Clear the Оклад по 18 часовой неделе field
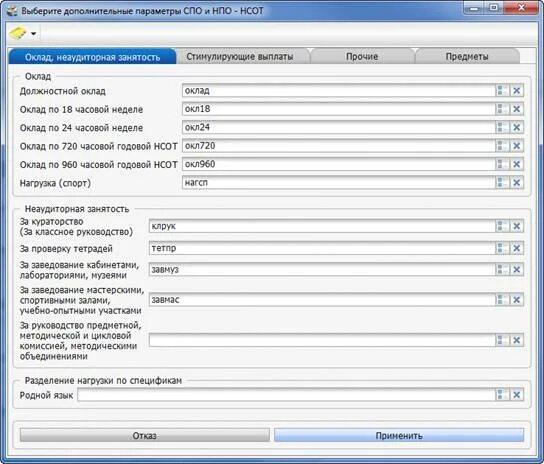 pos(516,109)
